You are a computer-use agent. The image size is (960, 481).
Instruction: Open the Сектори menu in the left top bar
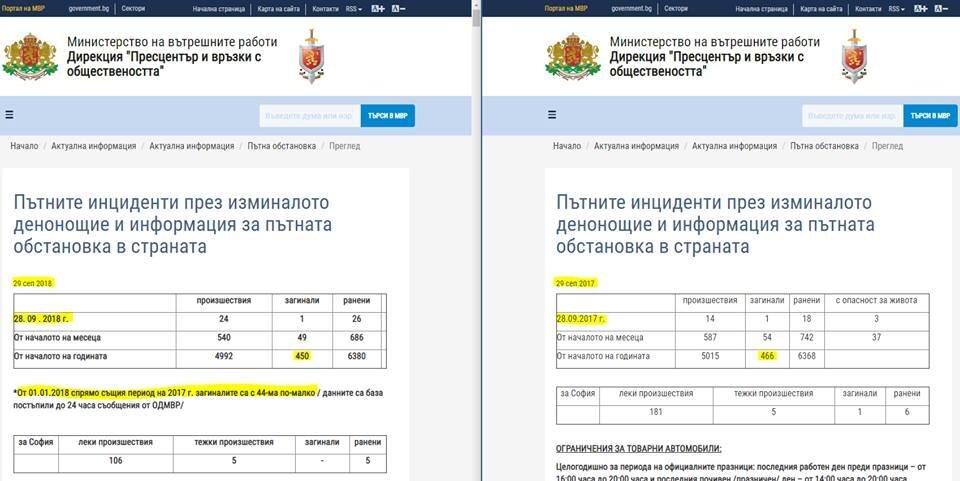(133, 9)
